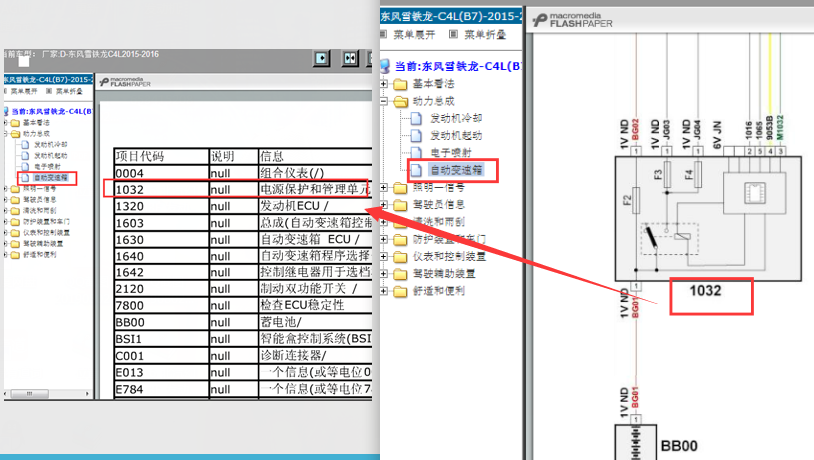Select 防护装置和车门 label in left window tree
The width and height of the screenshot is (814, 460).
(46, 222)
